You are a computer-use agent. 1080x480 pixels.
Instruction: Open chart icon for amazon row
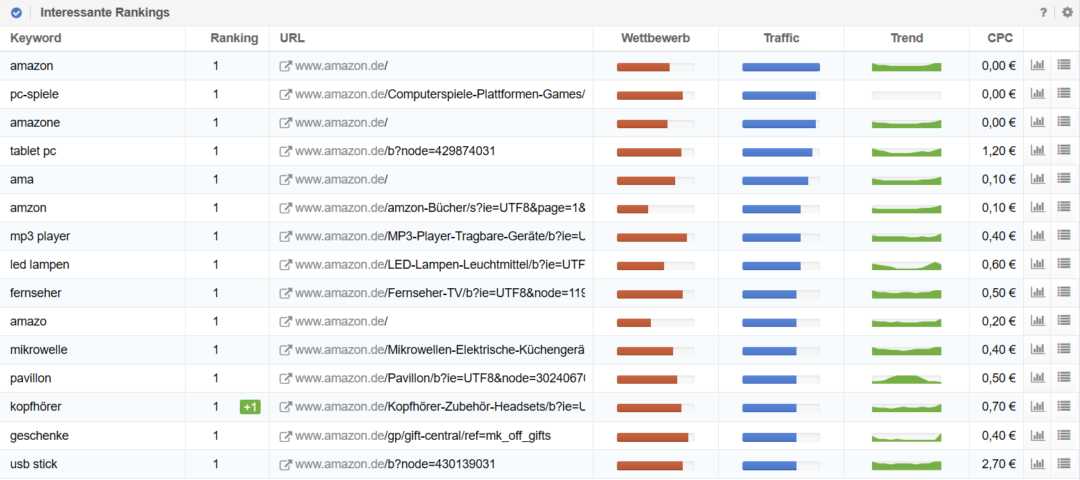pyautogui.click(x=1037, y=65)
